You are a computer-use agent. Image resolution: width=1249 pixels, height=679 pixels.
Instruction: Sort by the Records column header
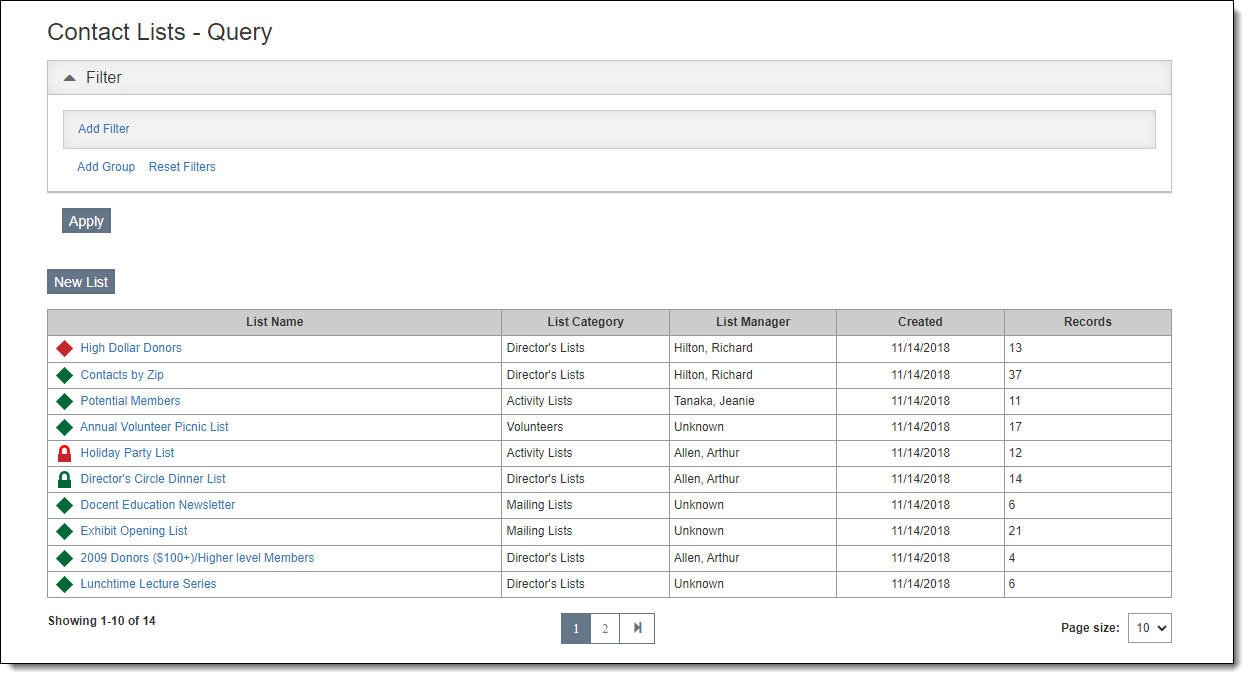(1087, 322)
